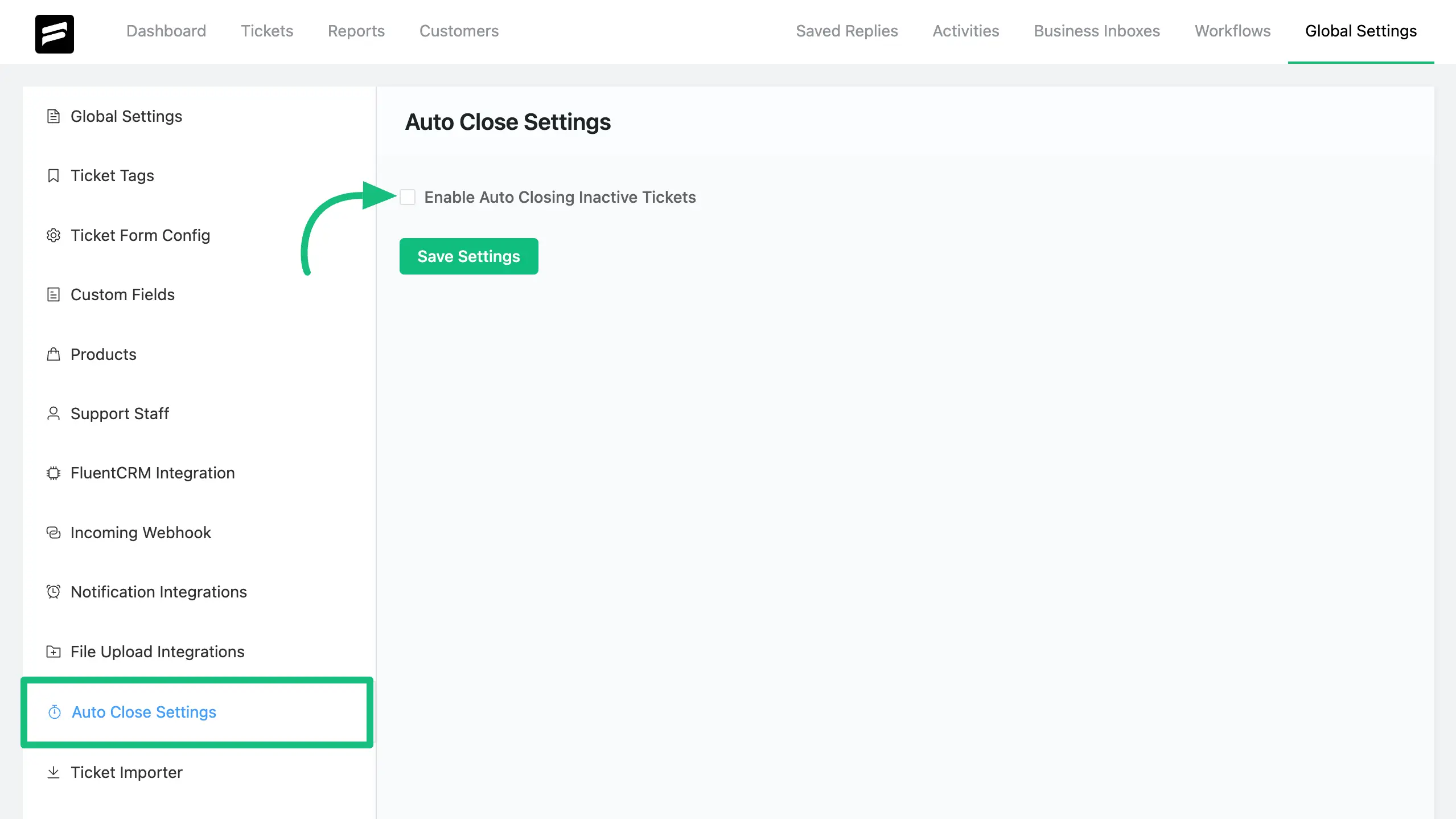Go to Business Inboxes
1456x819 pixels.
point(1097,31)
